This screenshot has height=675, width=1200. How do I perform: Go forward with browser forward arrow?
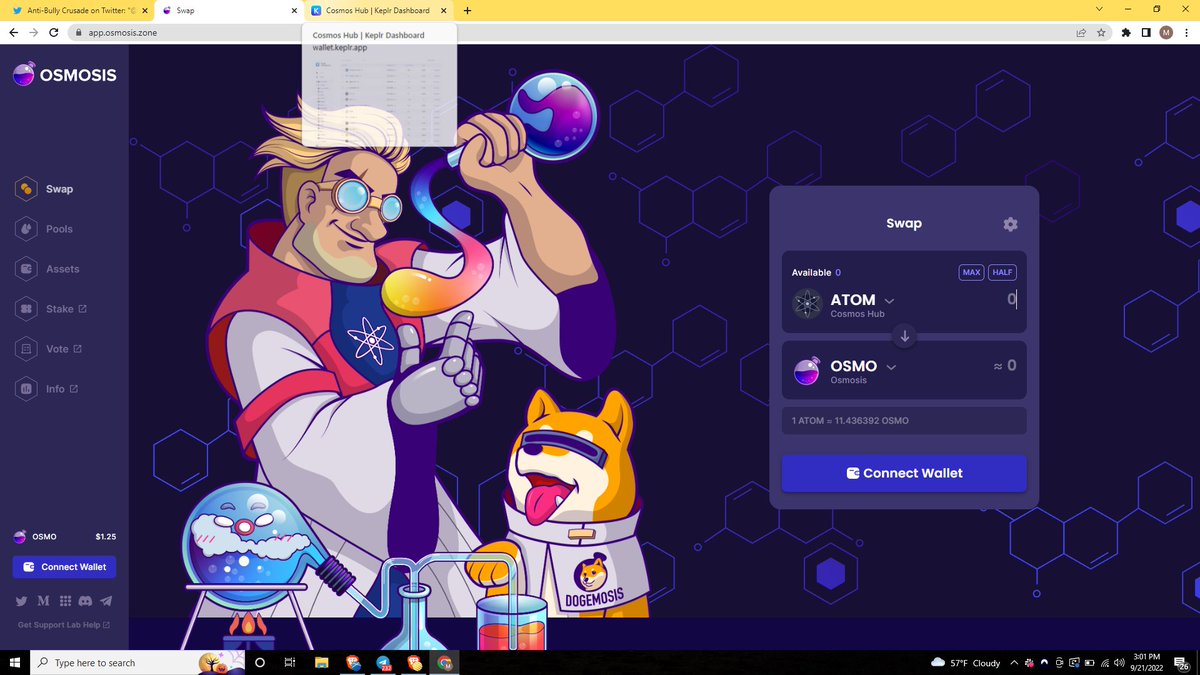tap(36, 32)
